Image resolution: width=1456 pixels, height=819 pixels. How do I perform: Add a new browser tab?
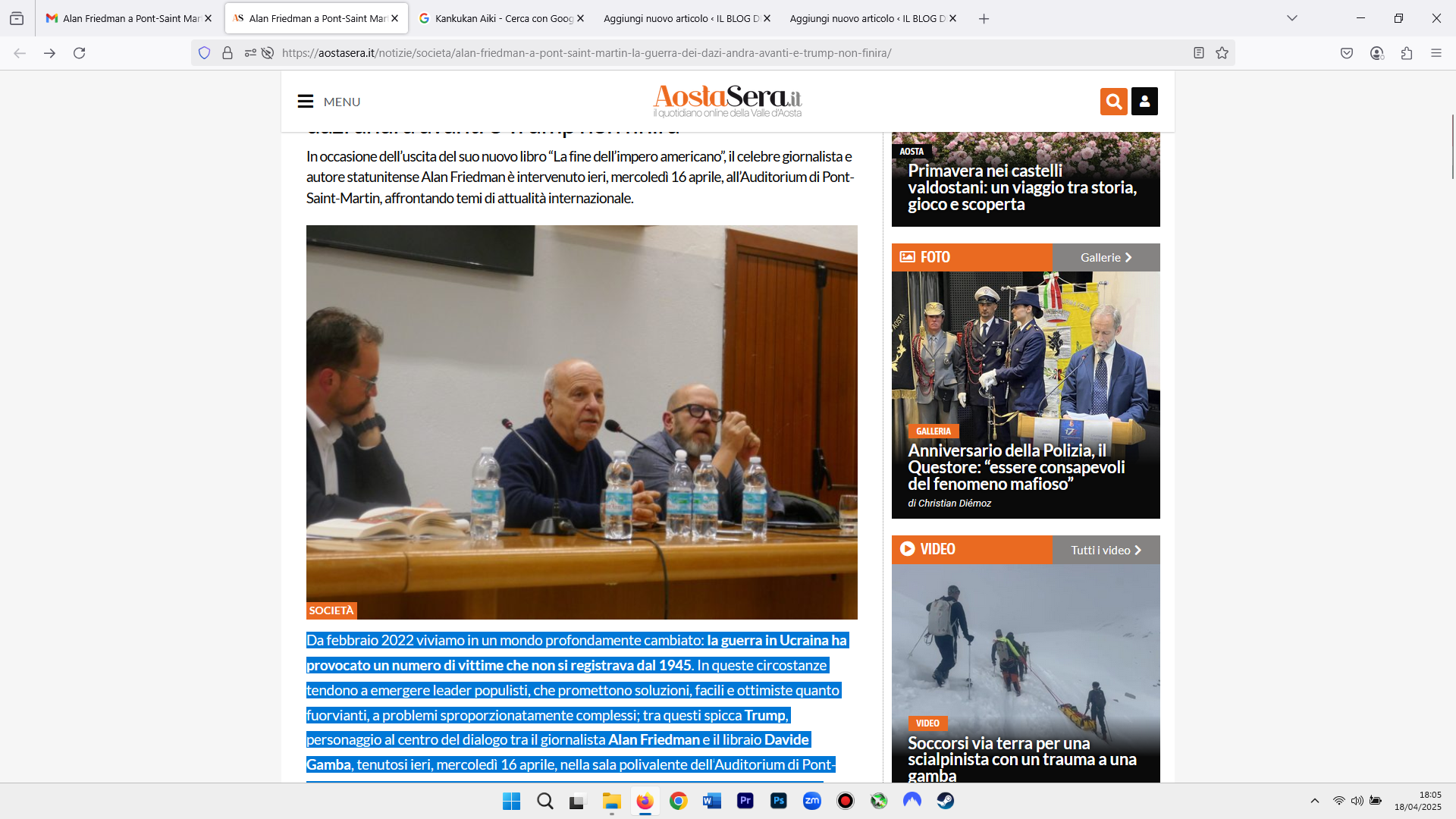pos(984,18)
